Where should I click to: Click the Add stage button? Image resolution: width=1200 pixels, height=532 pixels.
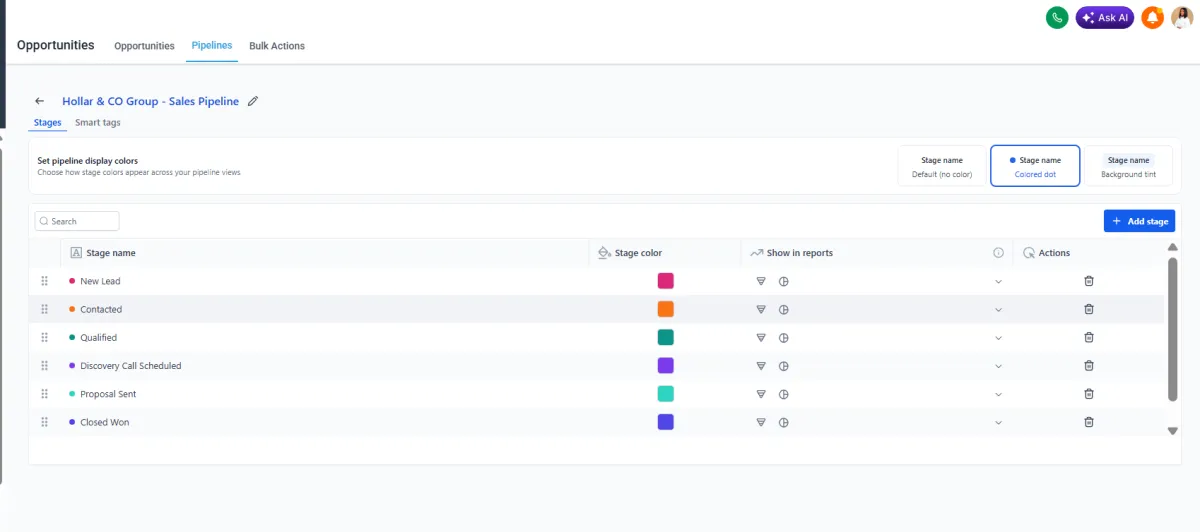pos(1139,221)
